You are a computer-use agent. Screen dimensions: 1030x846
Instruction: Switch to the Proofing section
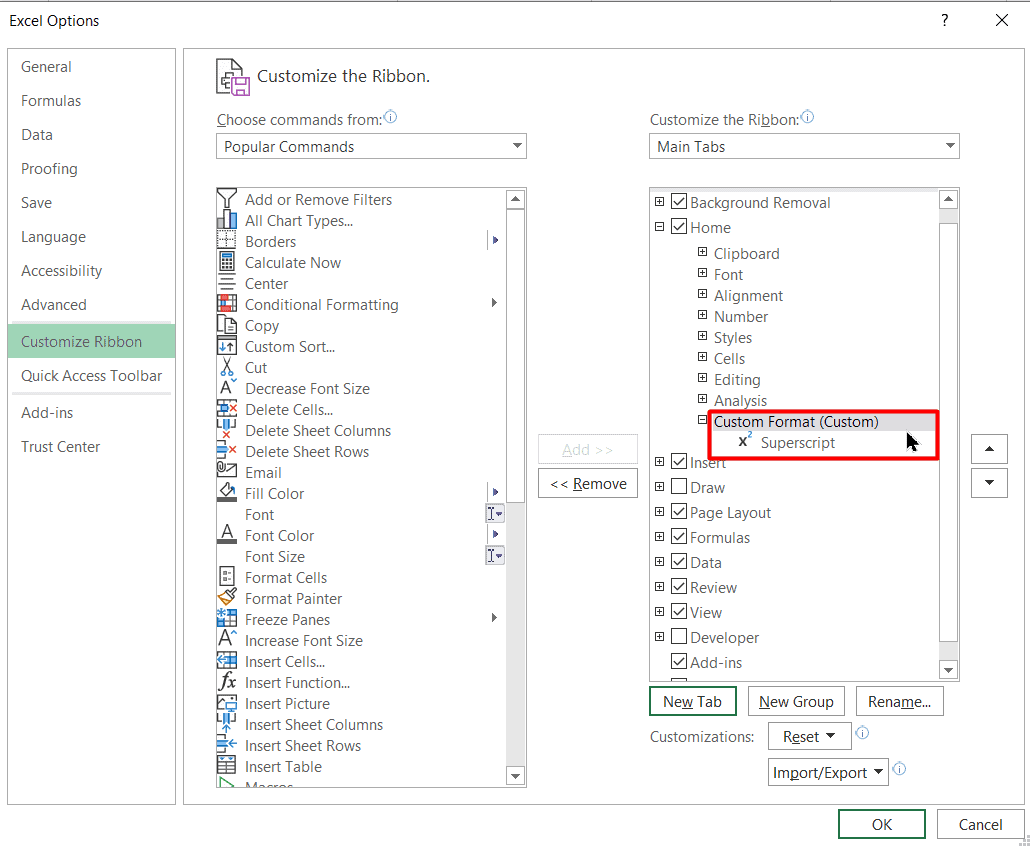[x=47, y=168]
